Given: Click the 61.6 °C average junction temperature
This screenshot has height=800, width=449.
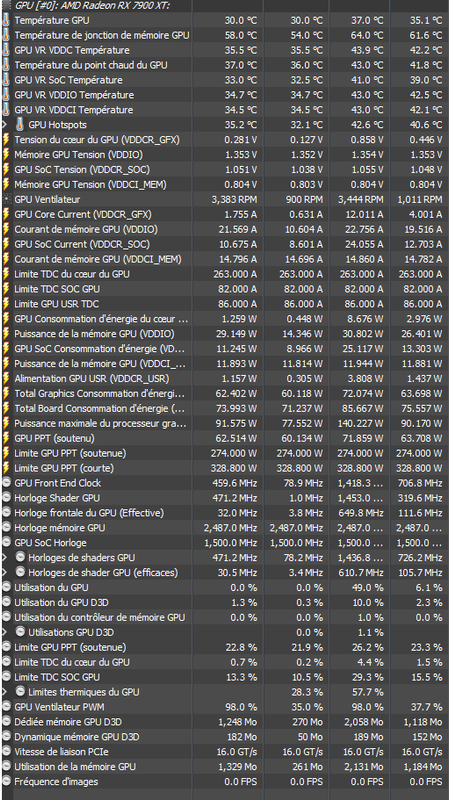Looking at the screenshot, I should tap(426, 35).
